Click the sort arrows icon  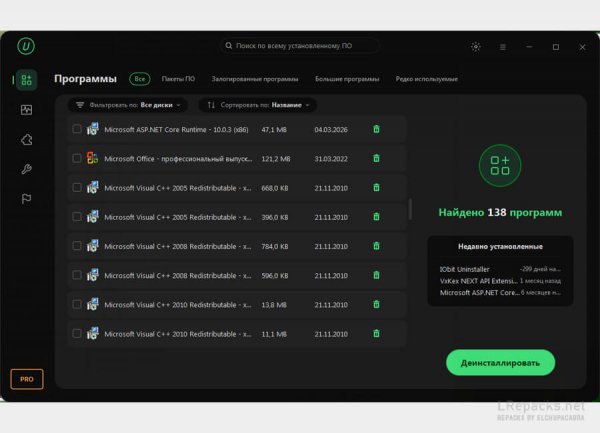coord(211,105)
